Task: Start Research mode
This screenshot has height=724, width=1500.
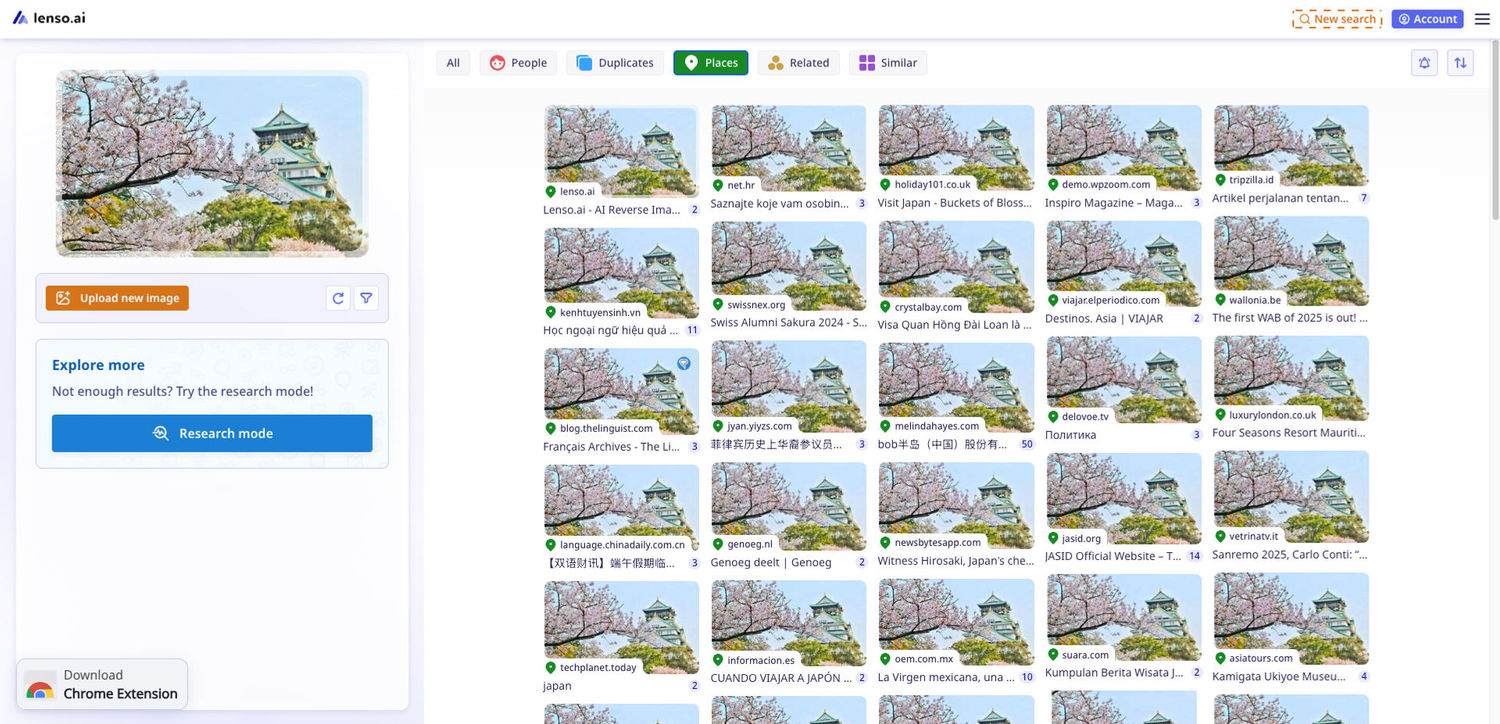Action: pos(212,433)
